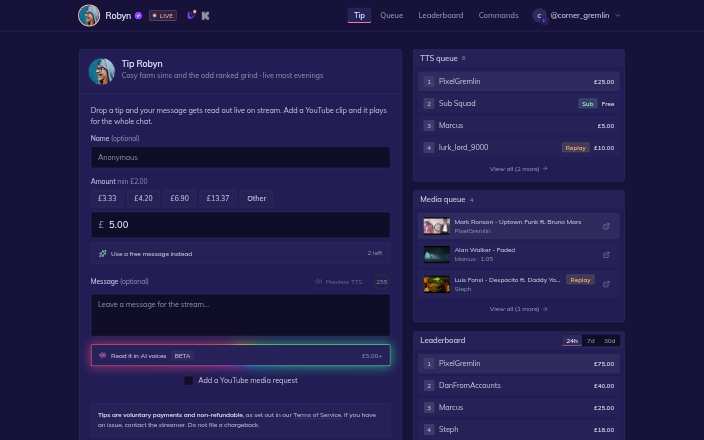The image size is (704, 440).
Task: Switch to the Queue tab
Action: click(392, 15)
